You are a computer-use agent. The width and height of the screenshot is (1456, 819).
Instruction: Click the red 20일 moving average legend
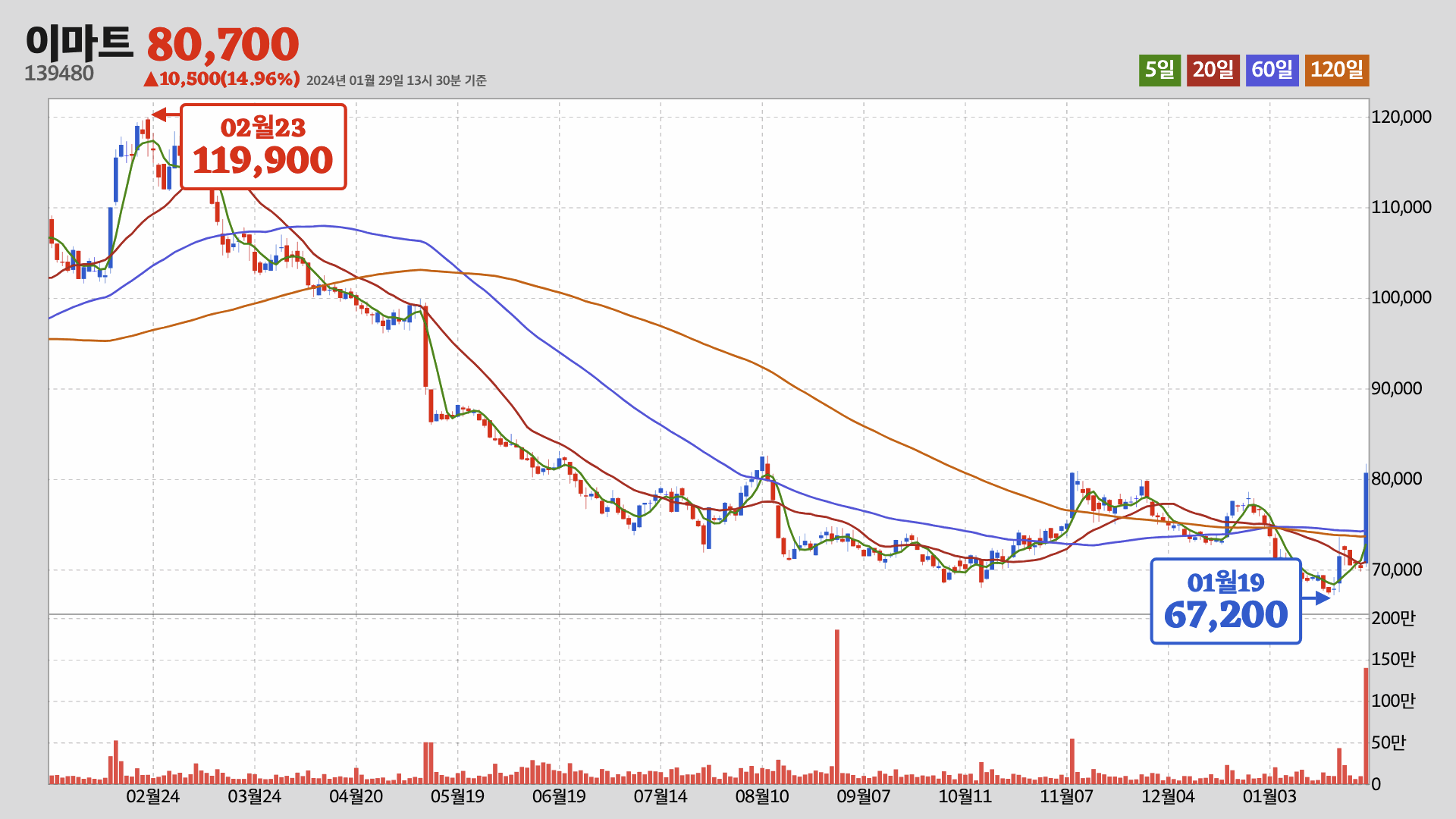click(1213, 71)
